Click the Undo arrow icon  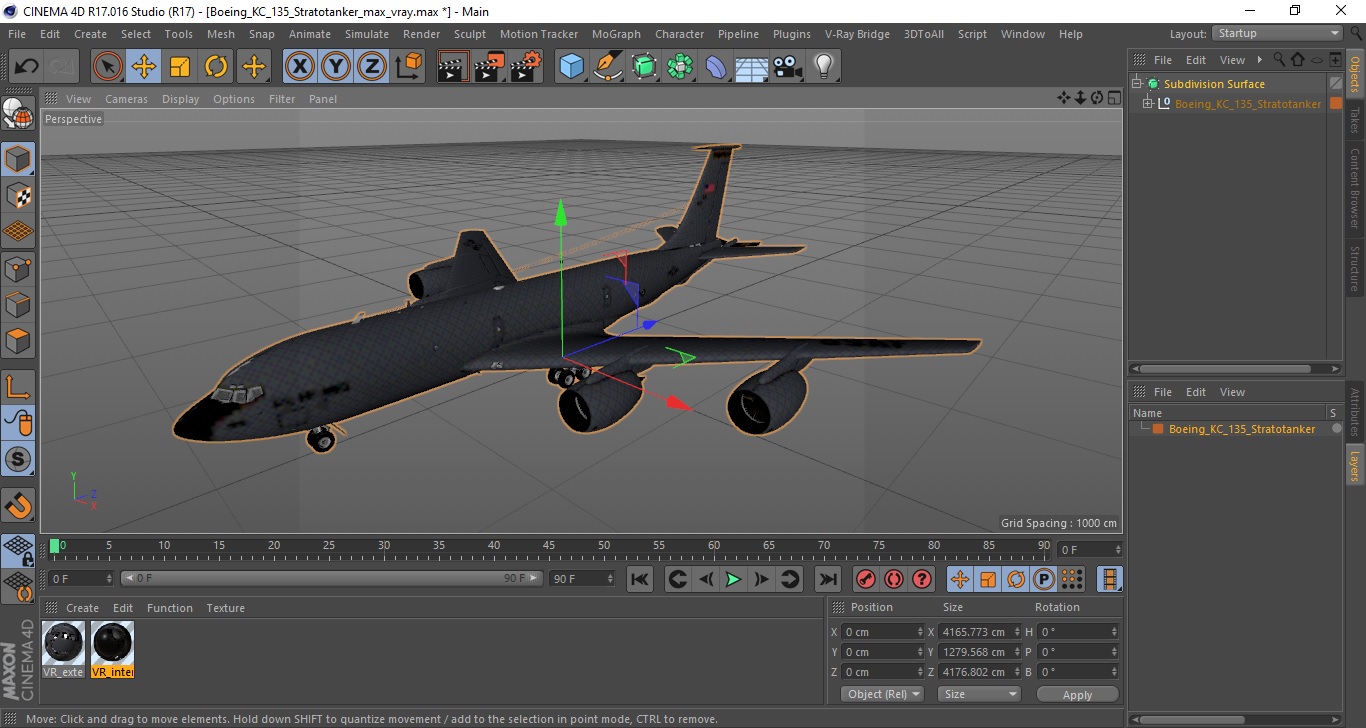[x=27, y=67]
